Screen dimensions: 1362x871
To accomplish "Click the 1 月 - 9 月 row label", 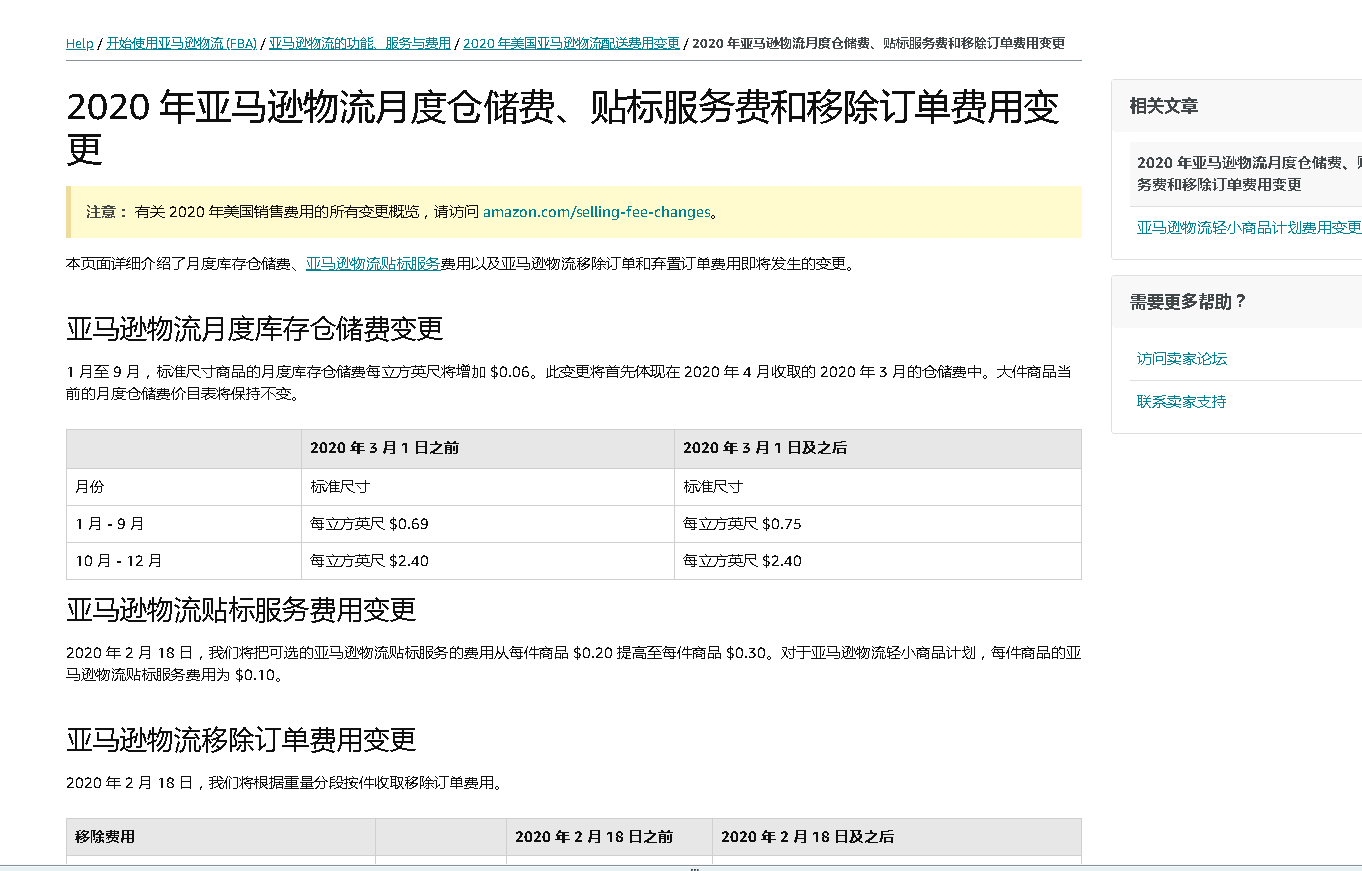I will coord(184,523).
